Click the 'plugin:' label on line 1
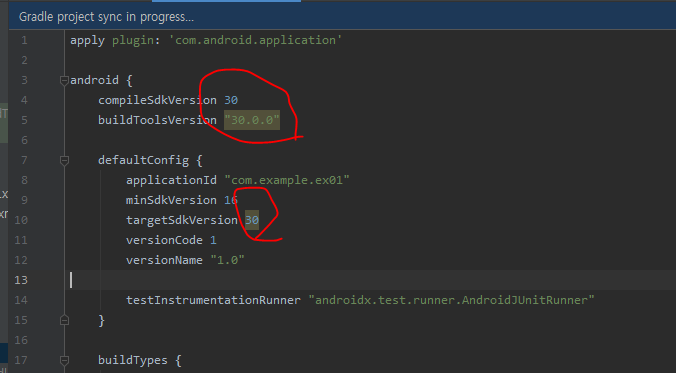 pyautogui.click(x=136, y=41)
